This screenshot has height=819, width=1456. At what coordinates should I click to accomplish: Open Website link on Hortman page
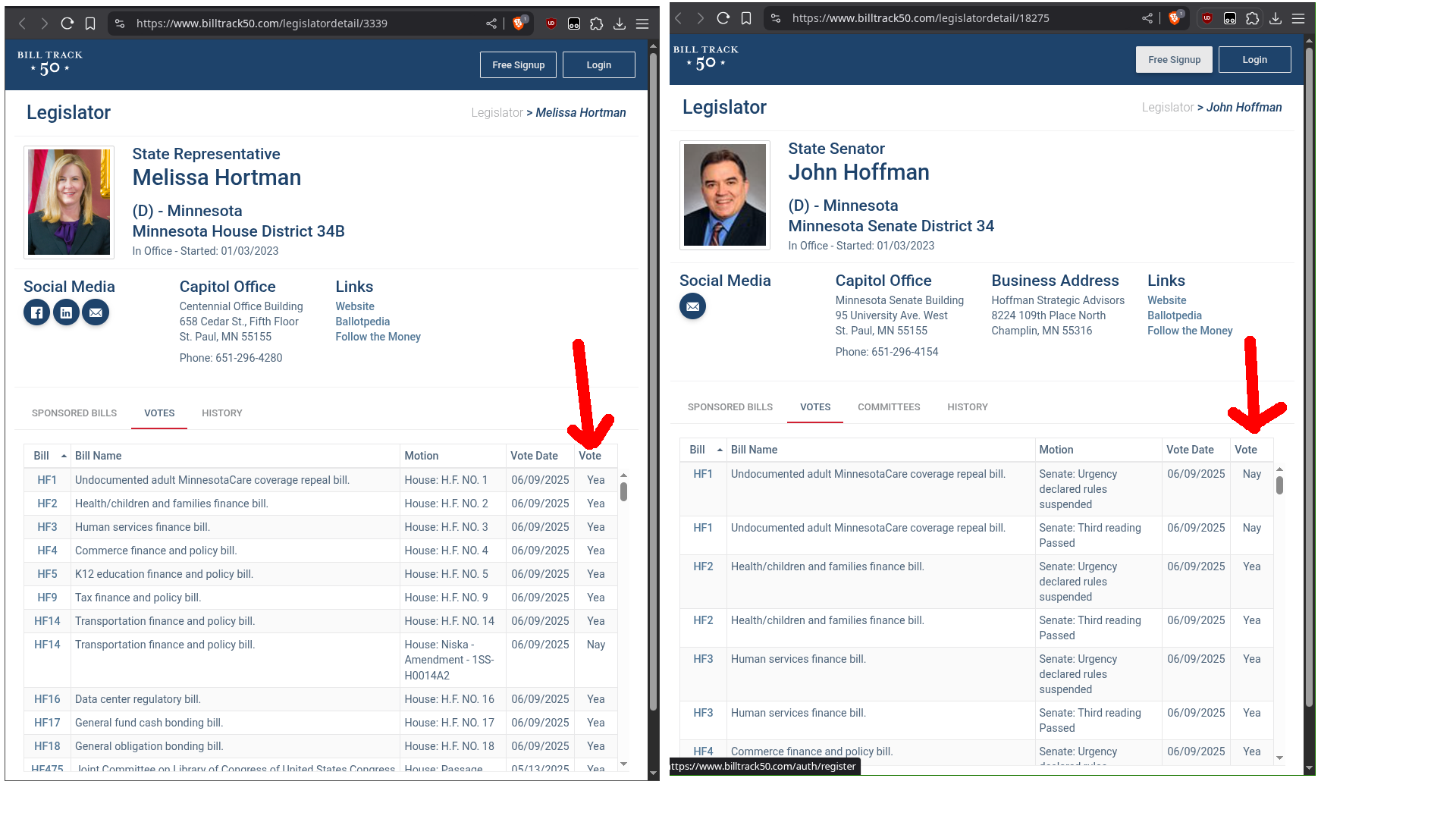[x=355, y=306]
